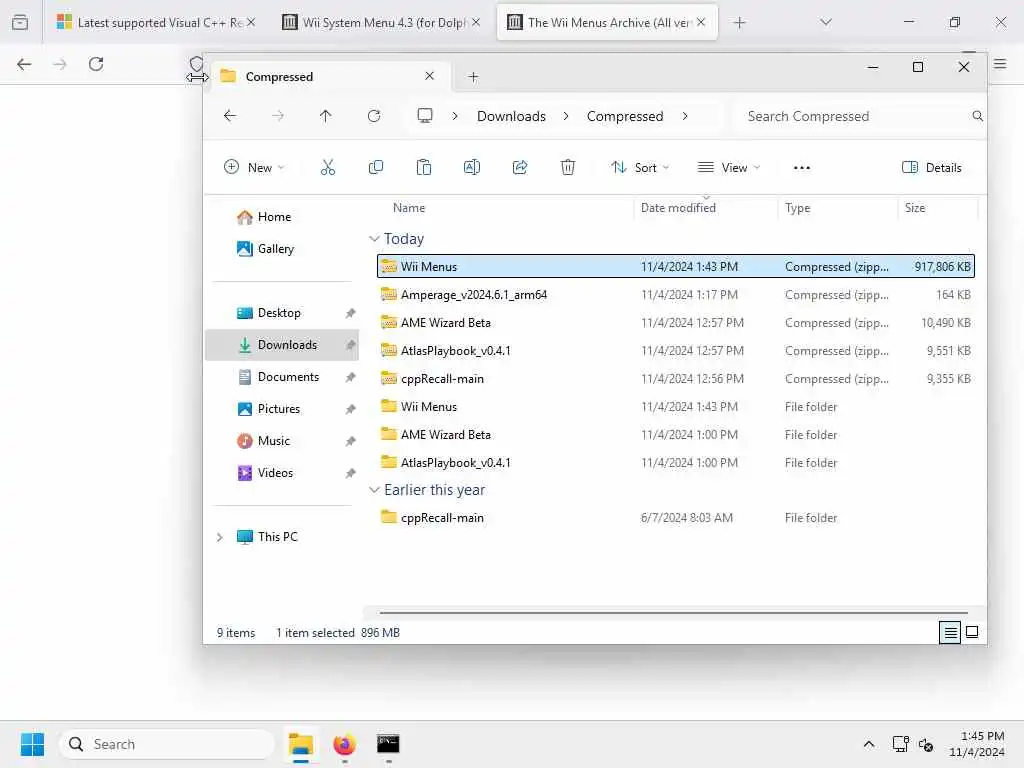Open the Sort dropdown menu
1024x768 pixels.
tap(640, 168)
